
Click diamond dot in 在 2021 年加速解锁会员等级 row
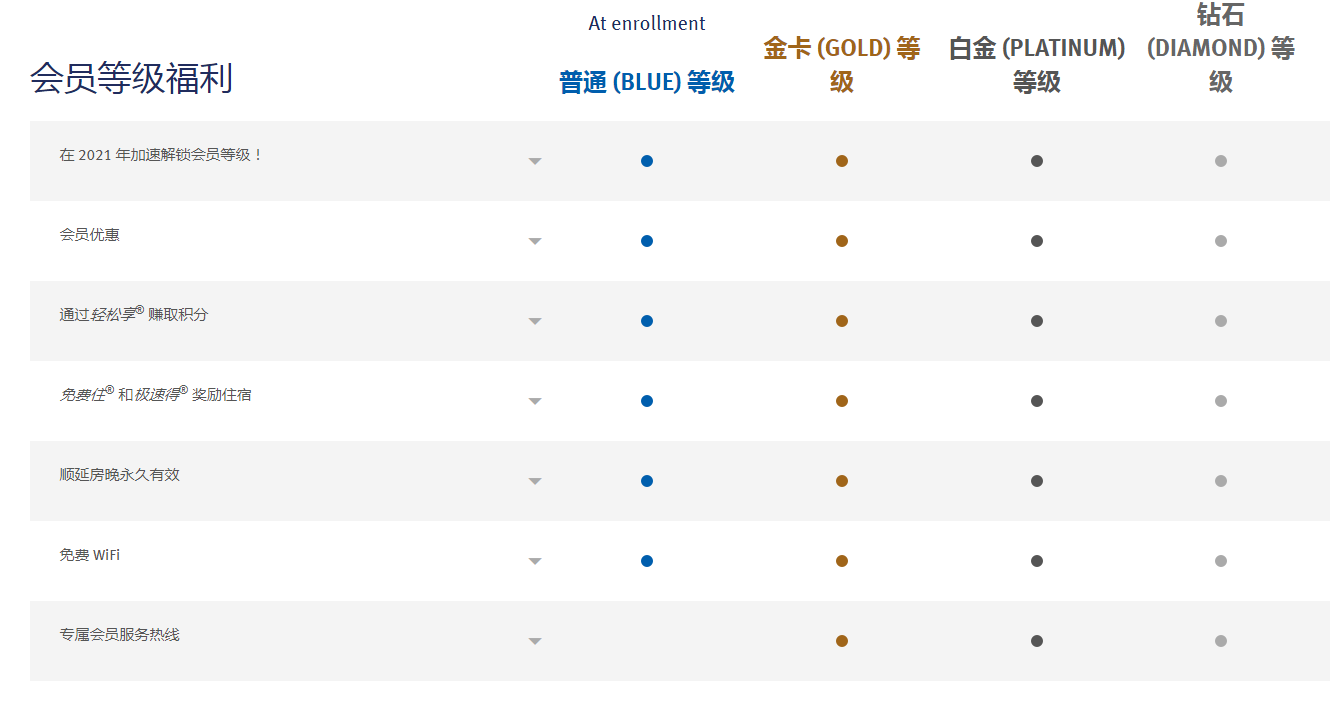1221,161
